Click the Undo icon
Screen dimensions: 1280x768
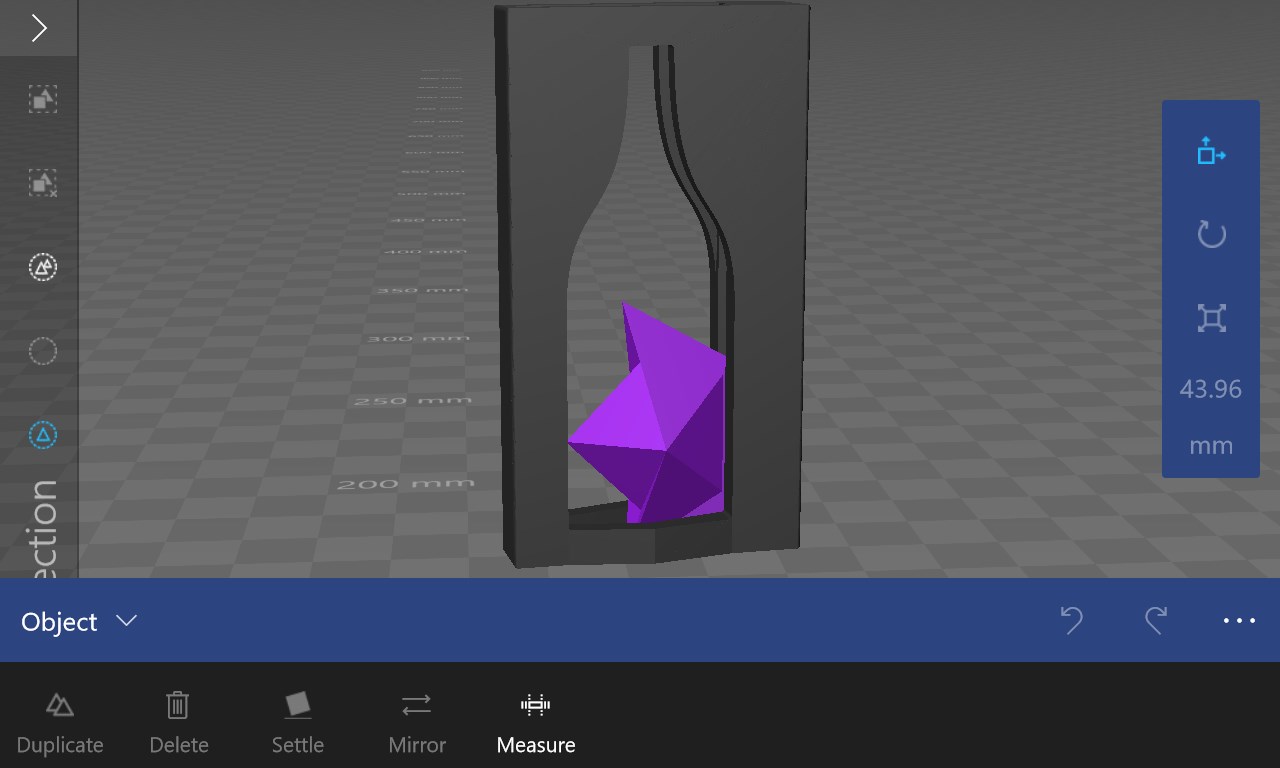click(1072, 620)
